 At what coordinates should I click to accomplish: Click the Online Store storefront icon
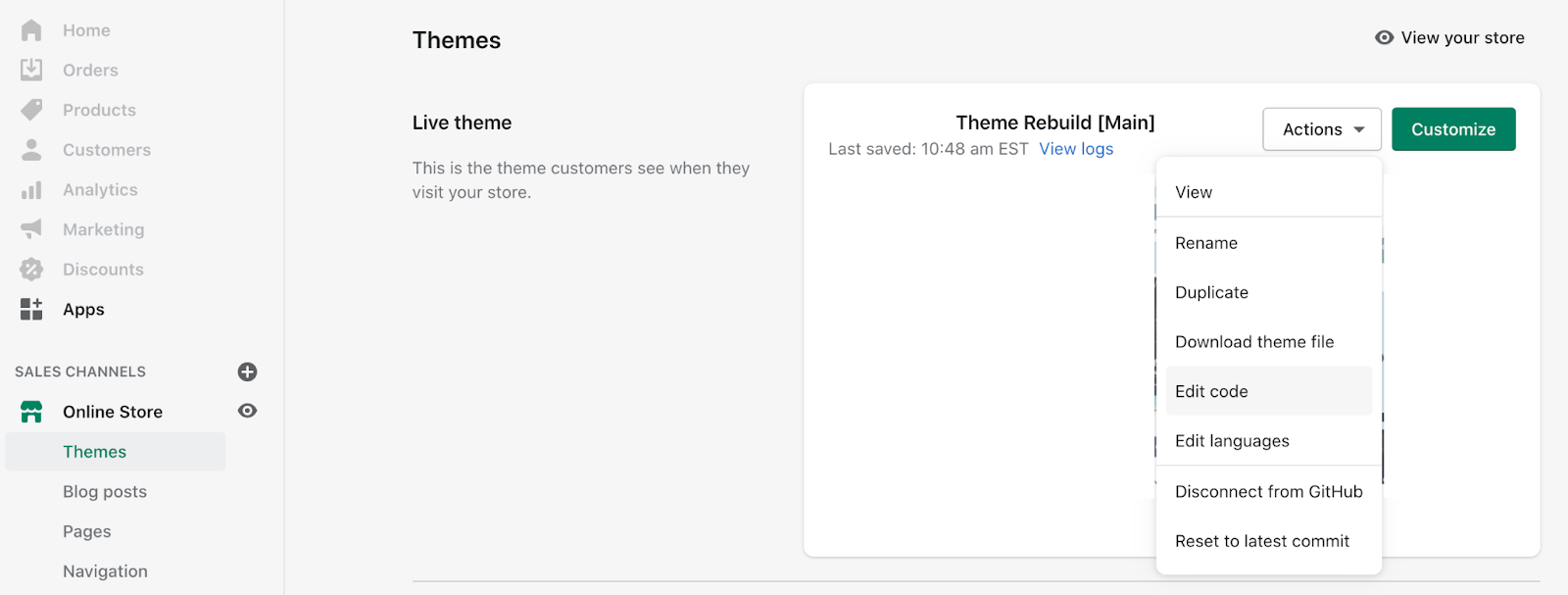[31, 412]
